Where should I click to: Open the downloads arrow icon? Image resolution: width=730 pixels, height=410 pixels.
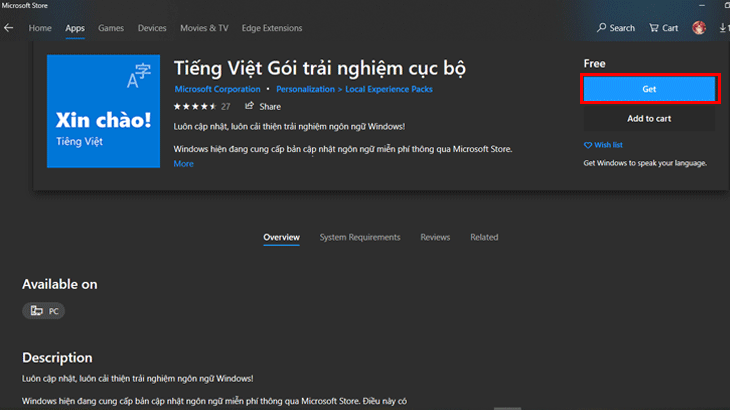(x=723, y=28)
